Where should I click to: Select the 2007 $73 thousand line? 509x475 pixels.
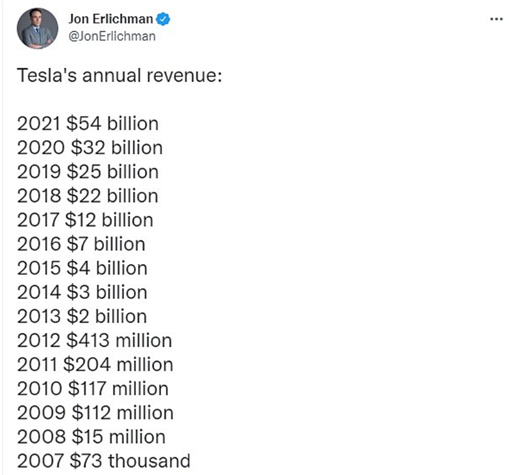tap(104, 461)
